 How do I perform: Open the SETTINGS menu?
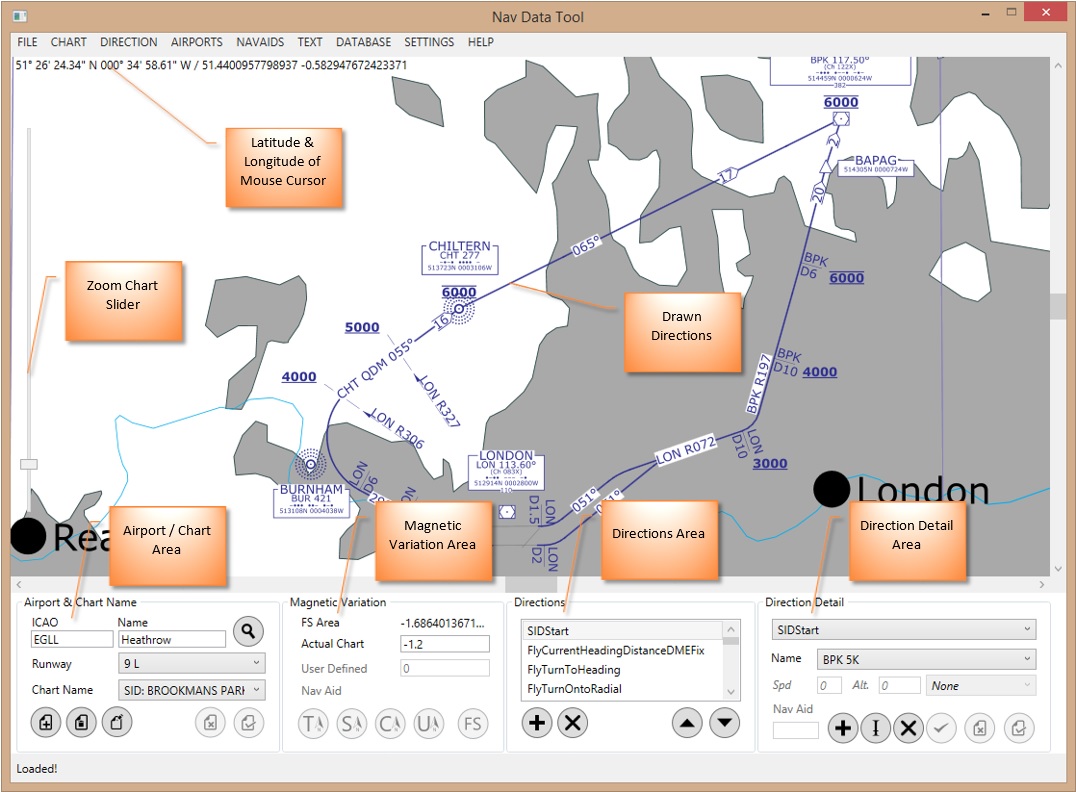pos(429,42)
